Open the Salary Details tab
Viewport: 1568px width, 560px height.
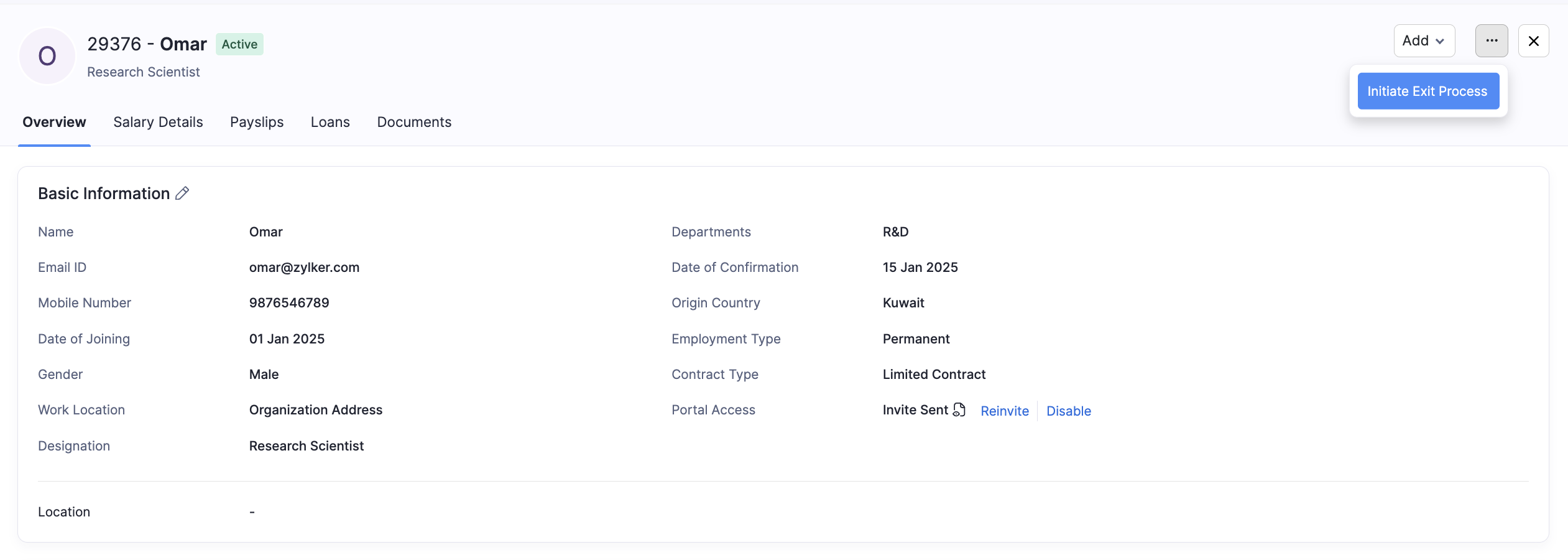[x=158, y=123]
